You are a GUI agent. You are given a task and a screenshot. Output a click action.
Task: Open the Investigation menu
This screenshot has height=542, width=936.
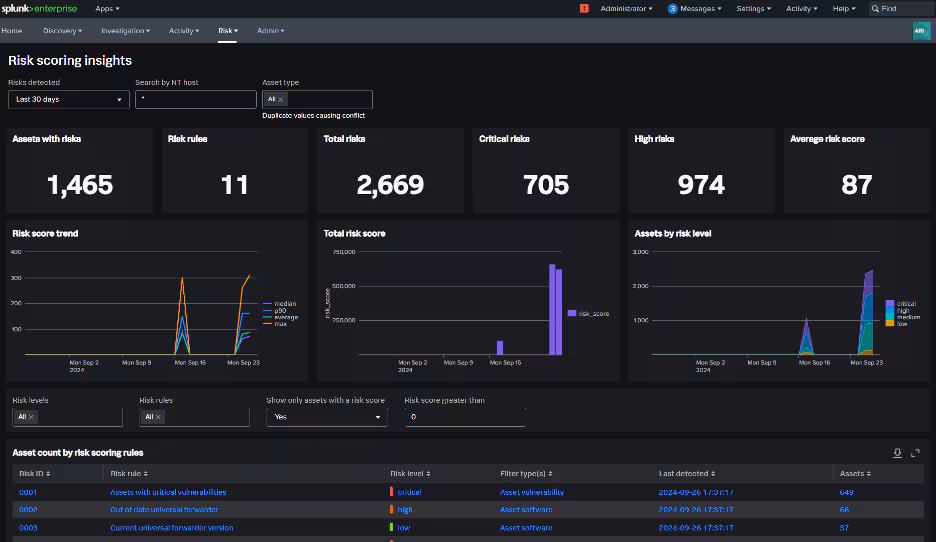tap(125, 31)
